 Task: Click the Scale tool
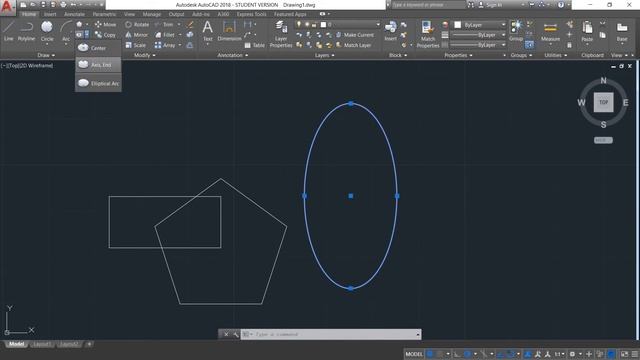click(136, 45)
